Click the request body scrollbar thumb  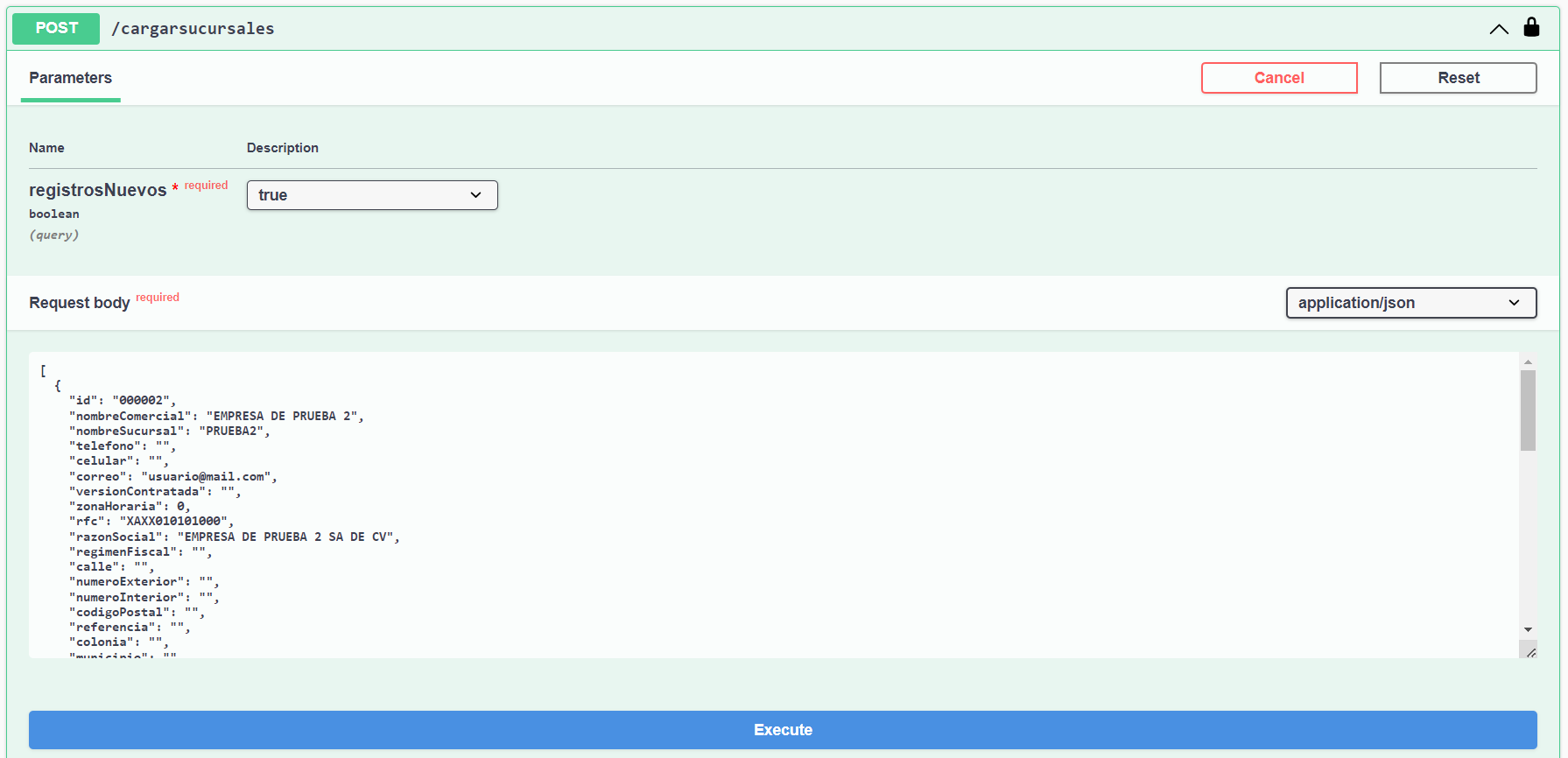coord(1528,411)
